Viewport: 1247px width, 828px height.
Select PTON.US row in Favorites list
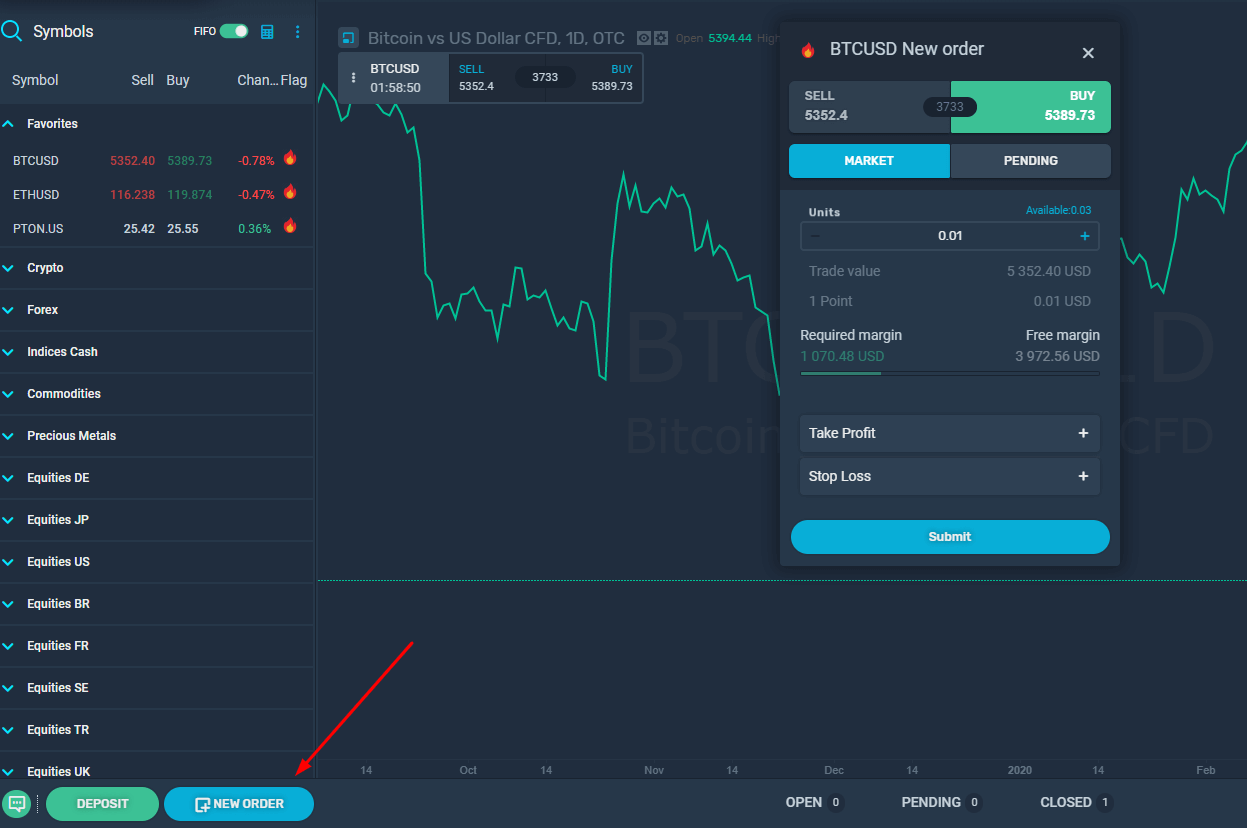point(157,228)
